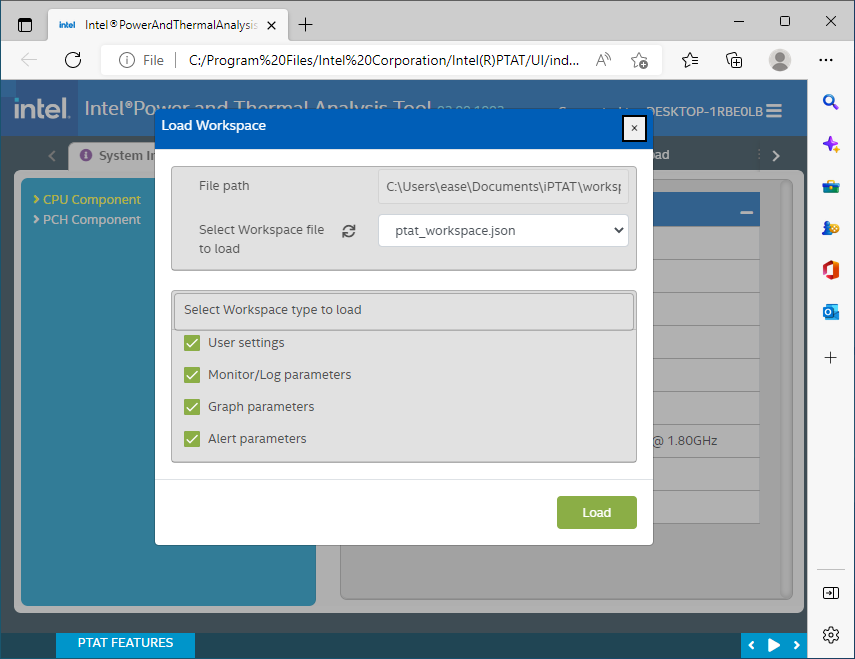
Task: Collapse the panel with the minus icon
Action: [746, 212]
